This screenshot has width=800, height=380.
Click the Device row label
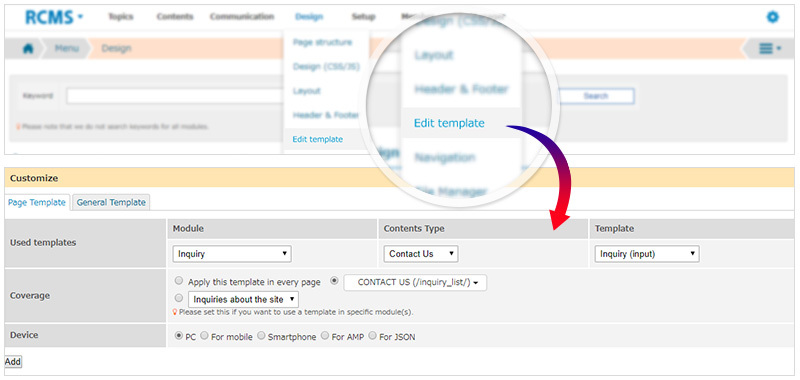tap(24, 335)
